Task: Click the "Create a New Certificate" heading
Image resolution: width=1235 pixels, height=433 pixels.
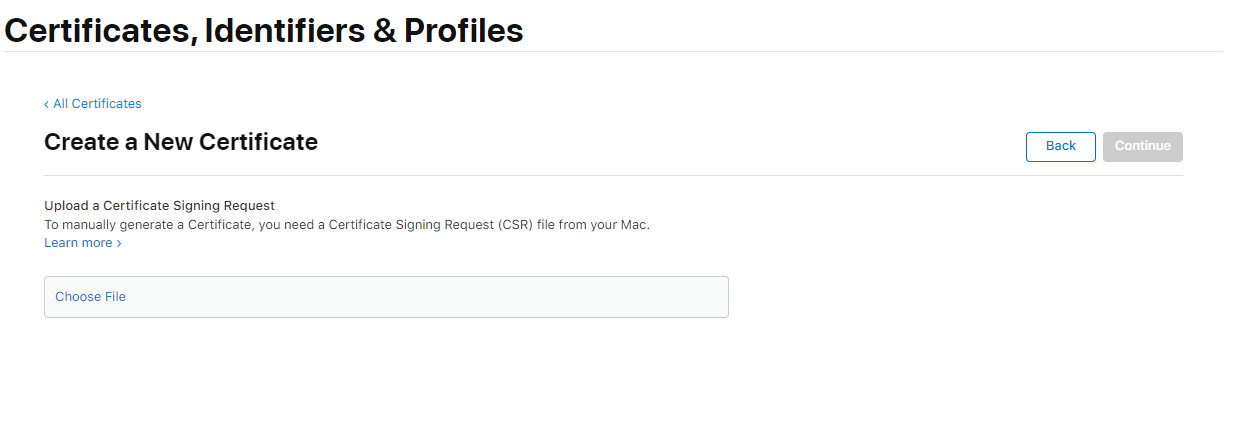Action: (x=181, y=142)
